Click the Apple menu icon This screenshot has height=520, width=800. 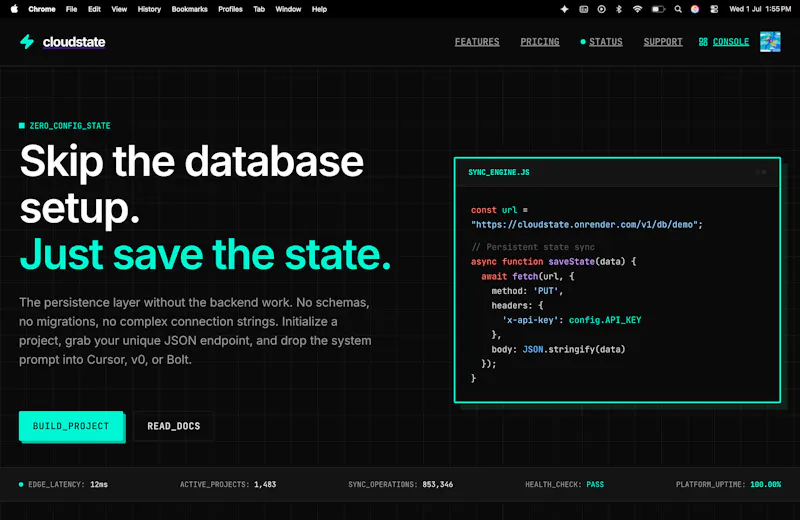14,9
